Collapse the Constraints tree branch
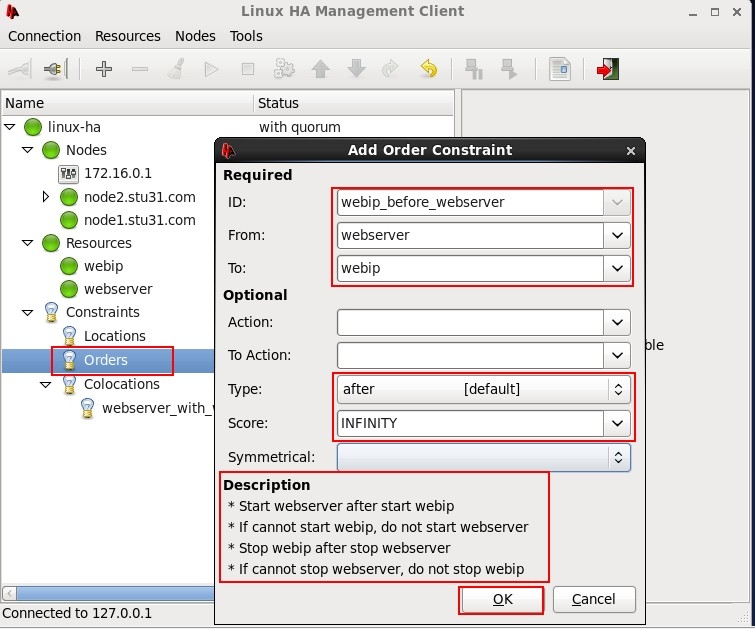Screen dimensions: 755x629 click(x=27, y=313)
